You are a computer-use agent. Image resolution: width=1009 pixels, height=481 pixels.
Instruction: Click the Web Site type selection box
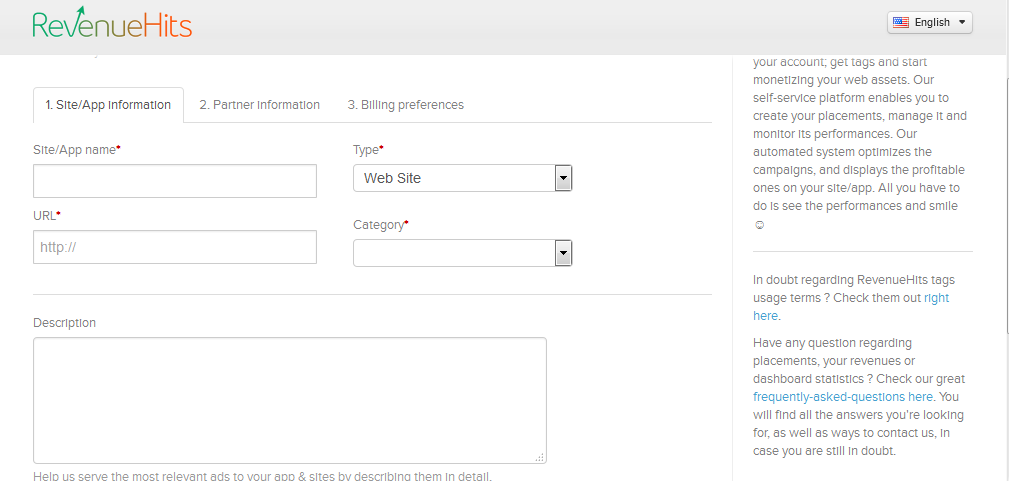453,178
